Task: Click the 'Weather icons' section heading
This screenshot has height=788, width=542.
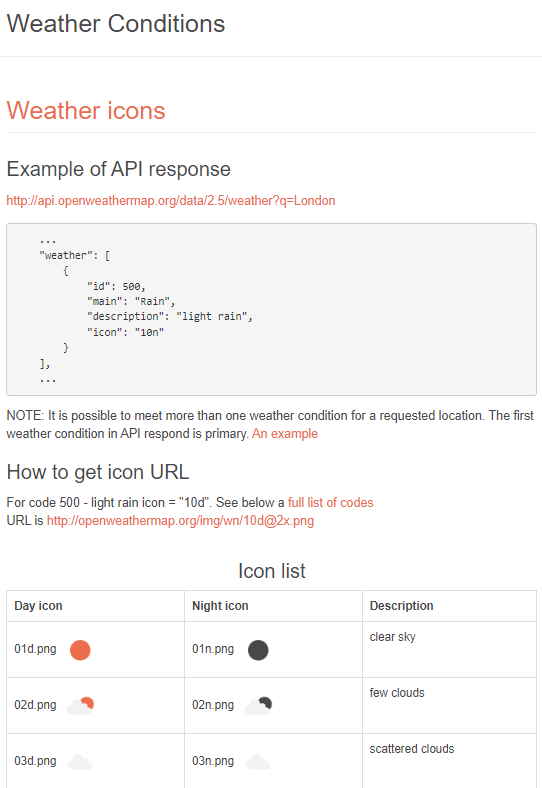Action: click(86, 111)
